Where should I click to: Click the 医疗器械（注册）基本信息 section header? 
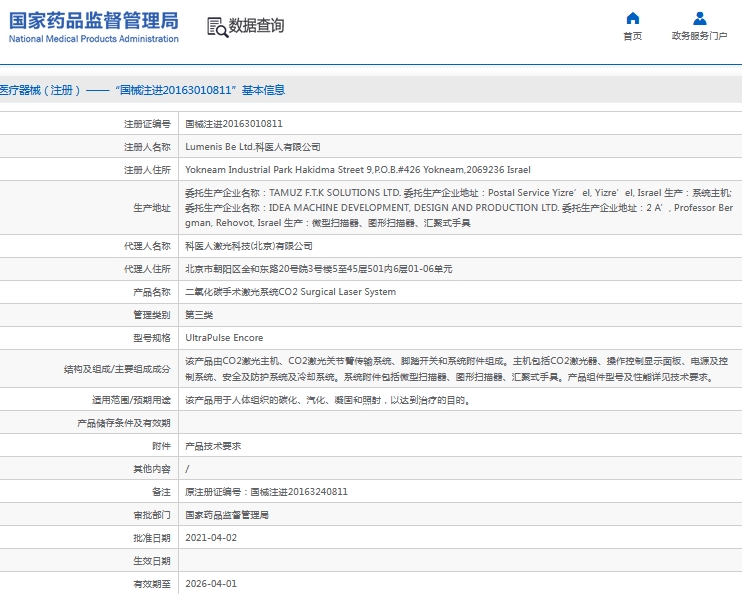142,90
